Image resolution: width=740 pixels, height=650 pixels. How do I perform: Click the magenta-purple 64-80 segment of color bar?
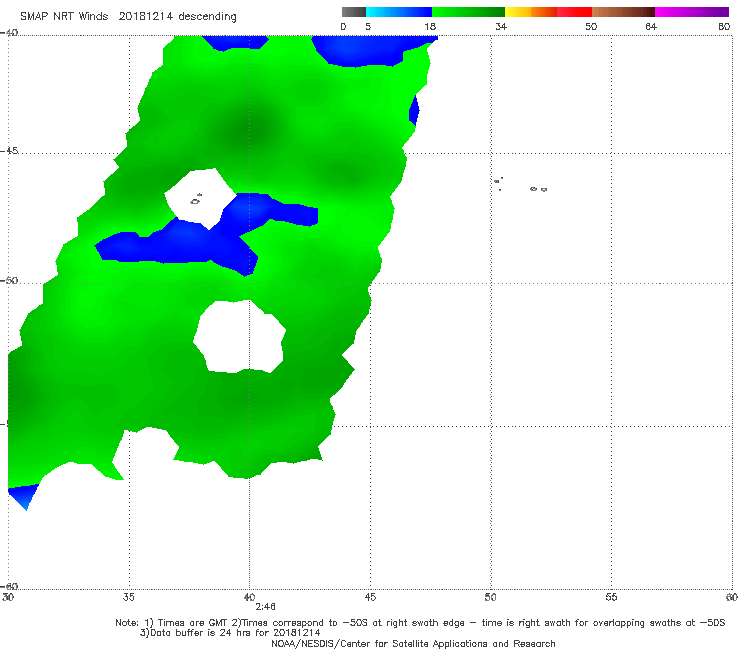pos(692,12)
